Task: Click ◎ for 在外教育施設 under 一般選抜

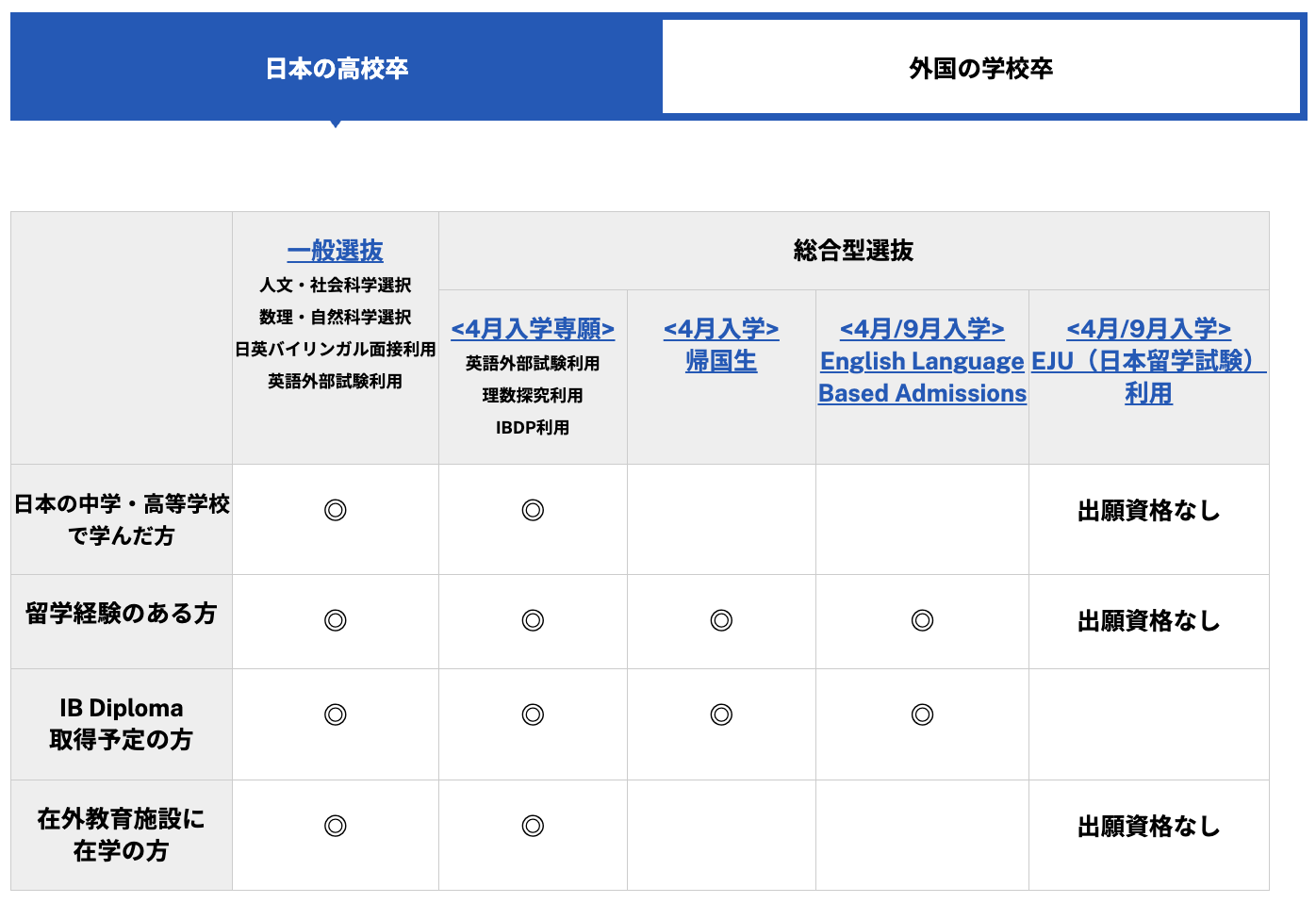Action: pyautogui.click(x=336, y=826)
